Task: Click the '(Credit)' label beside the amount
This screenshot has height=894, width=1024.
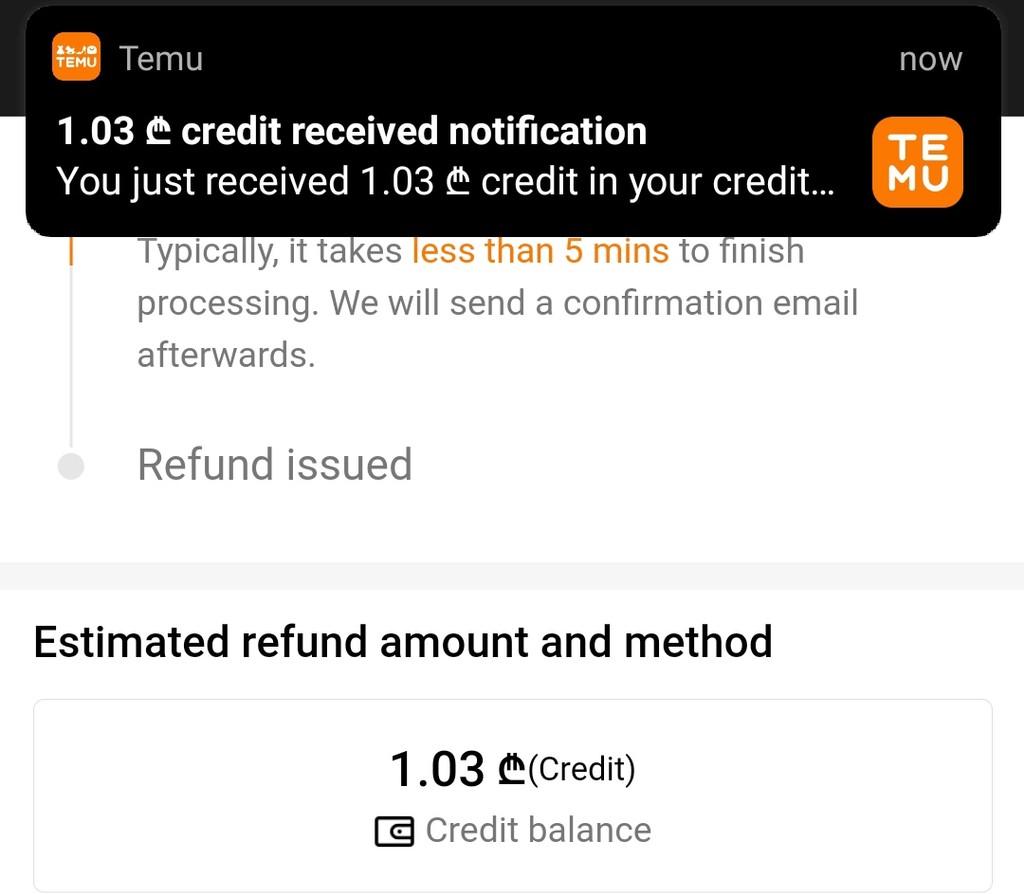Action: click(x=582, y=769)
